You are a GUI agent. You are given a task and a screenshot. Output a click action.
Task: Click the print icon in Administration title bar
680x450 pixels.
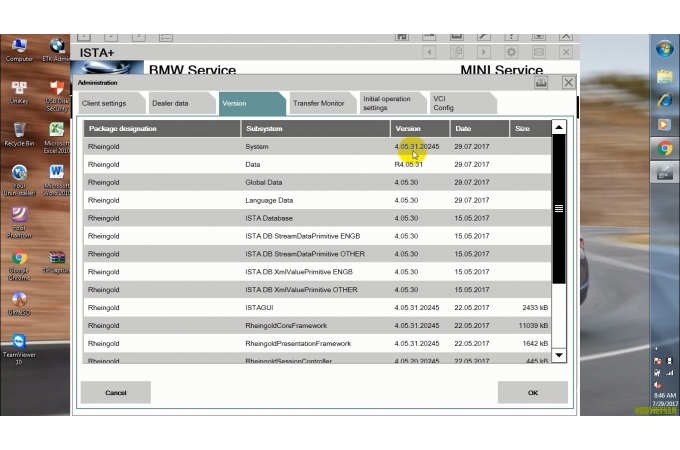tap(541, 82)
